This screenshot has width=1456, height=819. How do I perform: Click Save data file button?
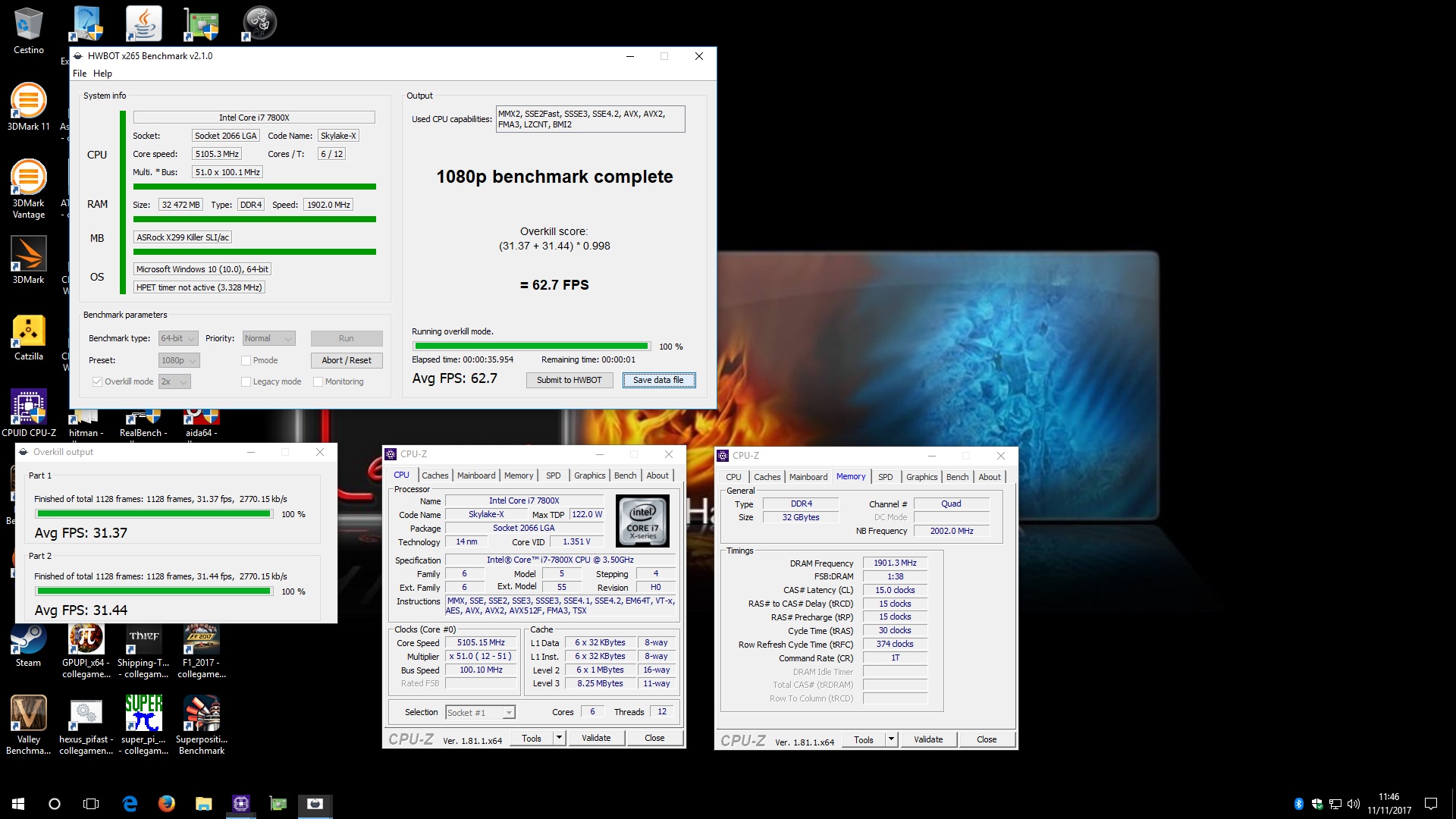click(x=658, y=380)
